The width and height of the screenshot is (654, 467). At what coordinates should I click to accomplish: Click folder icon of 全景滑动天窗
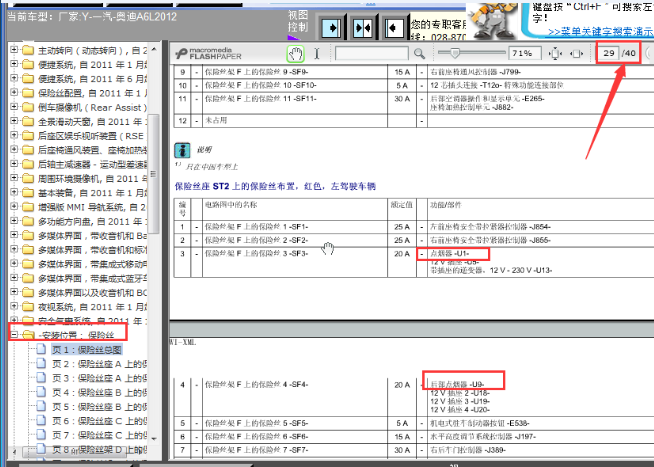pyautogui.click(x=28, y=121)
